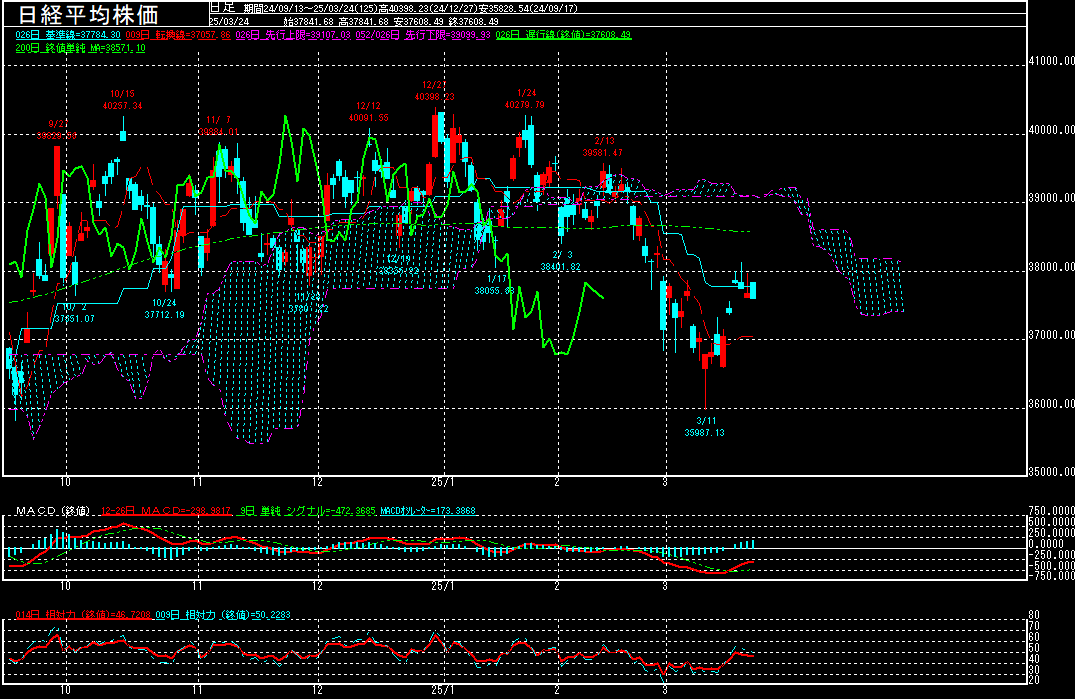Screen dimensions: 1076x699
Task: Click the 40000.00 price axis label
Action: tap(1052, 130)
